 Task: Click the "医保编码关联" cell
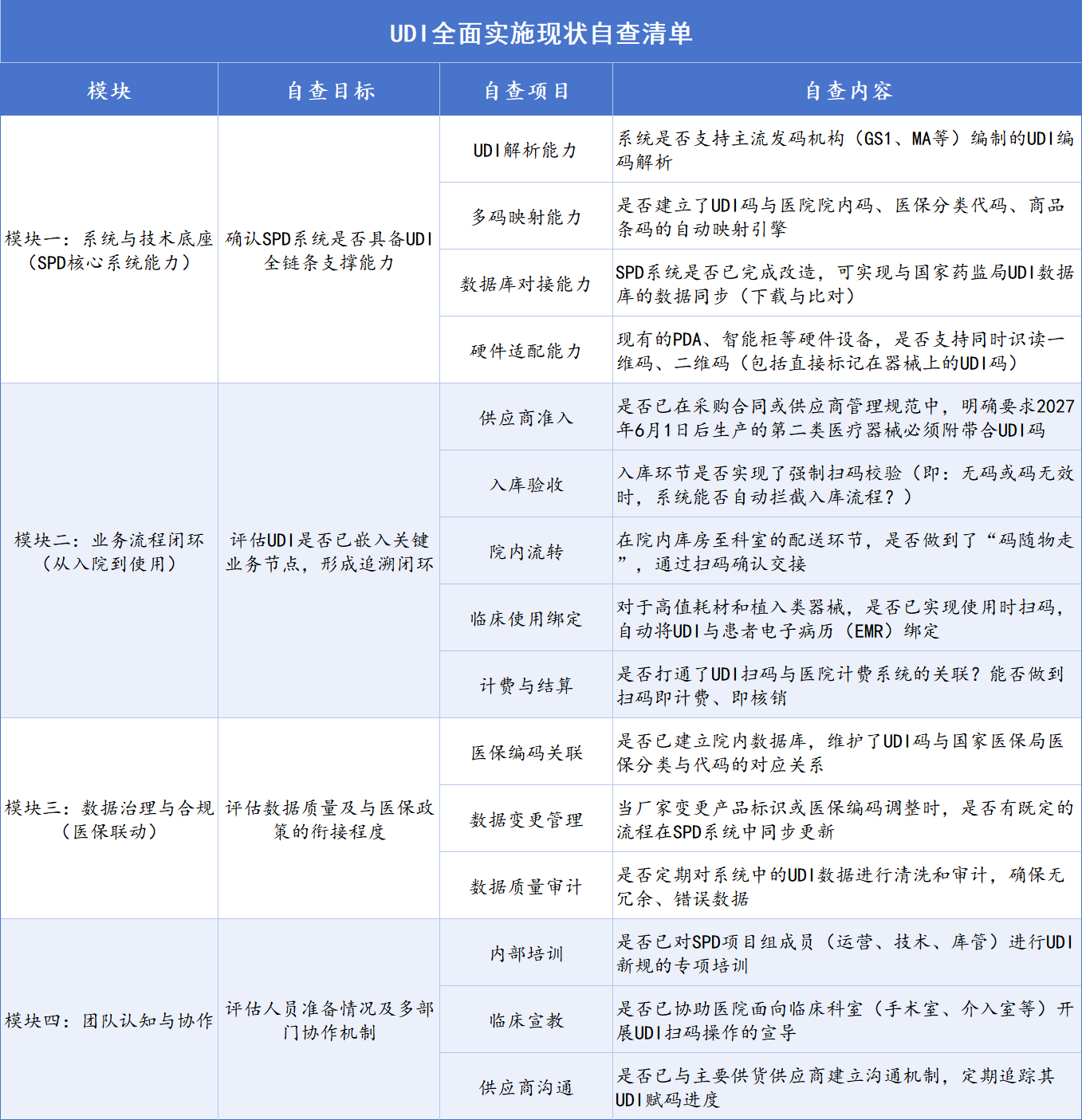[x=526, y=753]
